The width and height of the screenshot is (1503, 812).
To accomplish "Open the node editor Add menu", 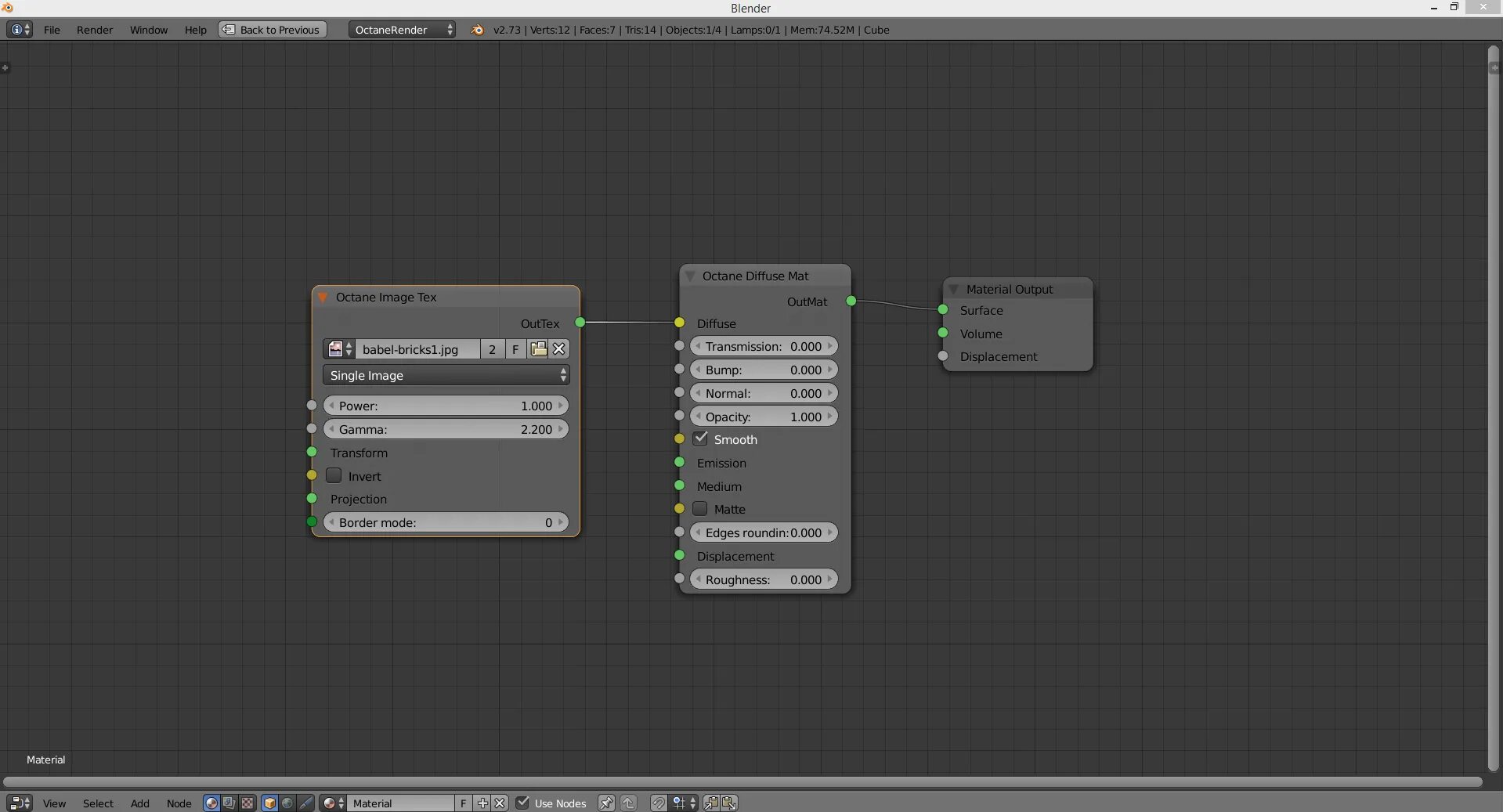I will click(139, 803).
